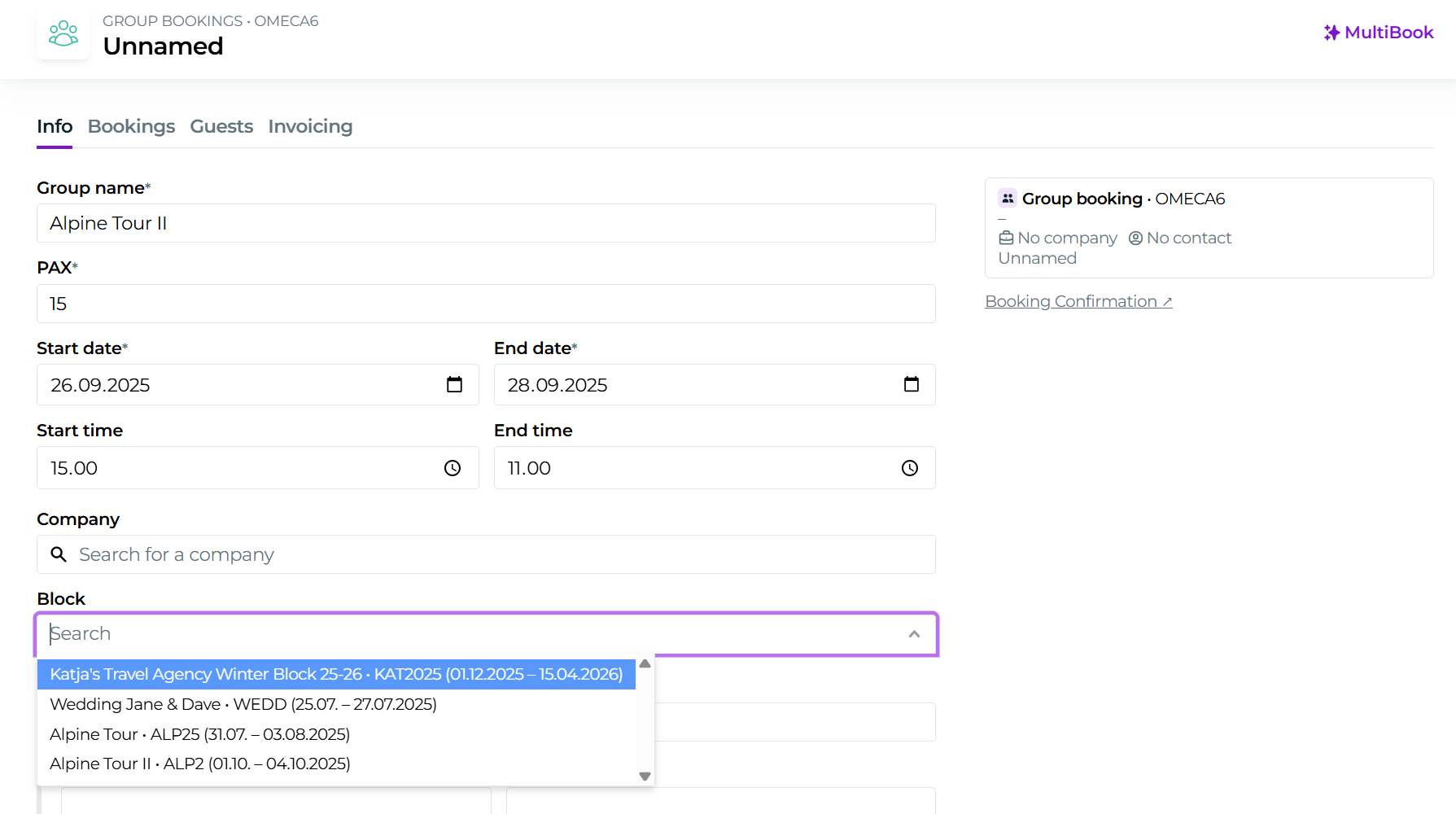Open the Booking Confirmation link
Viewport: 1456px width, 814px height.
pos(1078,301)
